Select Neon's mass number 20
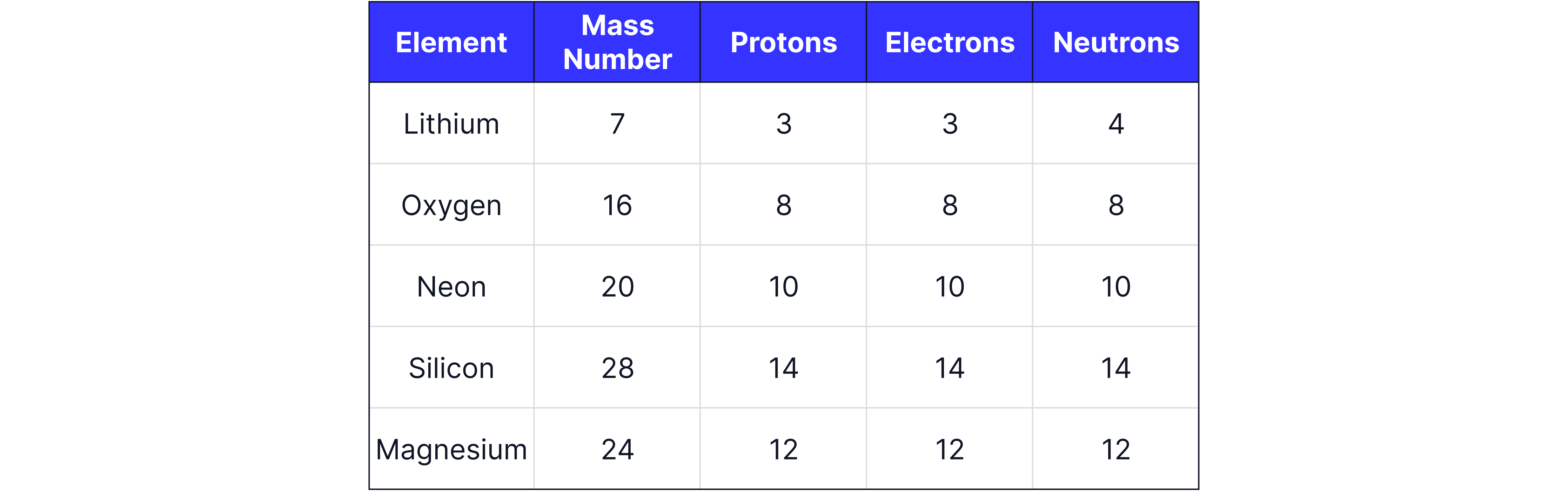Viewport: 1568px width, 491px height. (617, 287)
